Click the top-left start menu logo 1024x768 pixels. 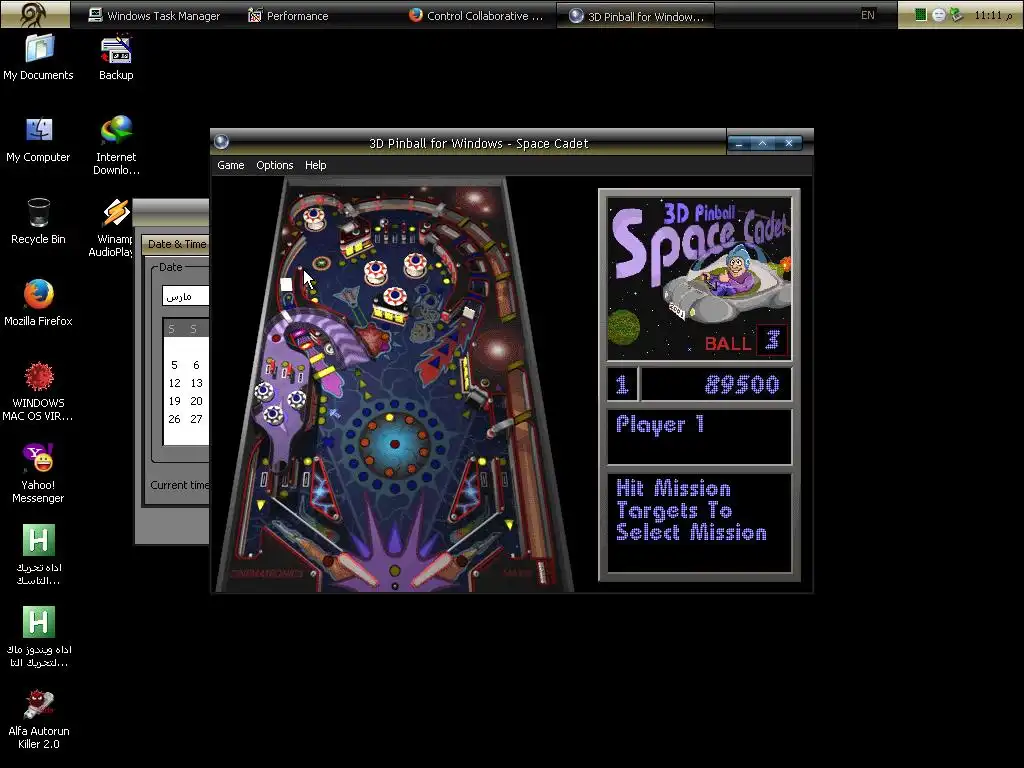point(35,14)
